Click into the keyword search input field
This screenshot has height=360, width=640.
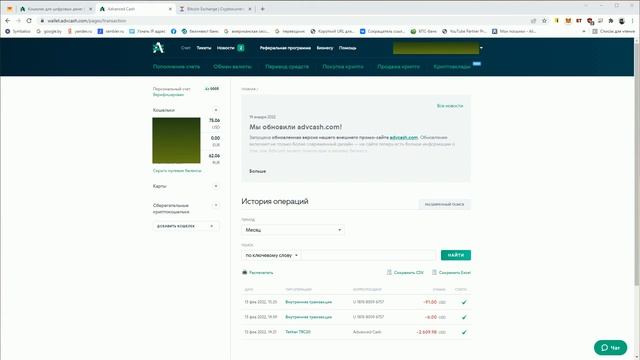click(369, 255)
